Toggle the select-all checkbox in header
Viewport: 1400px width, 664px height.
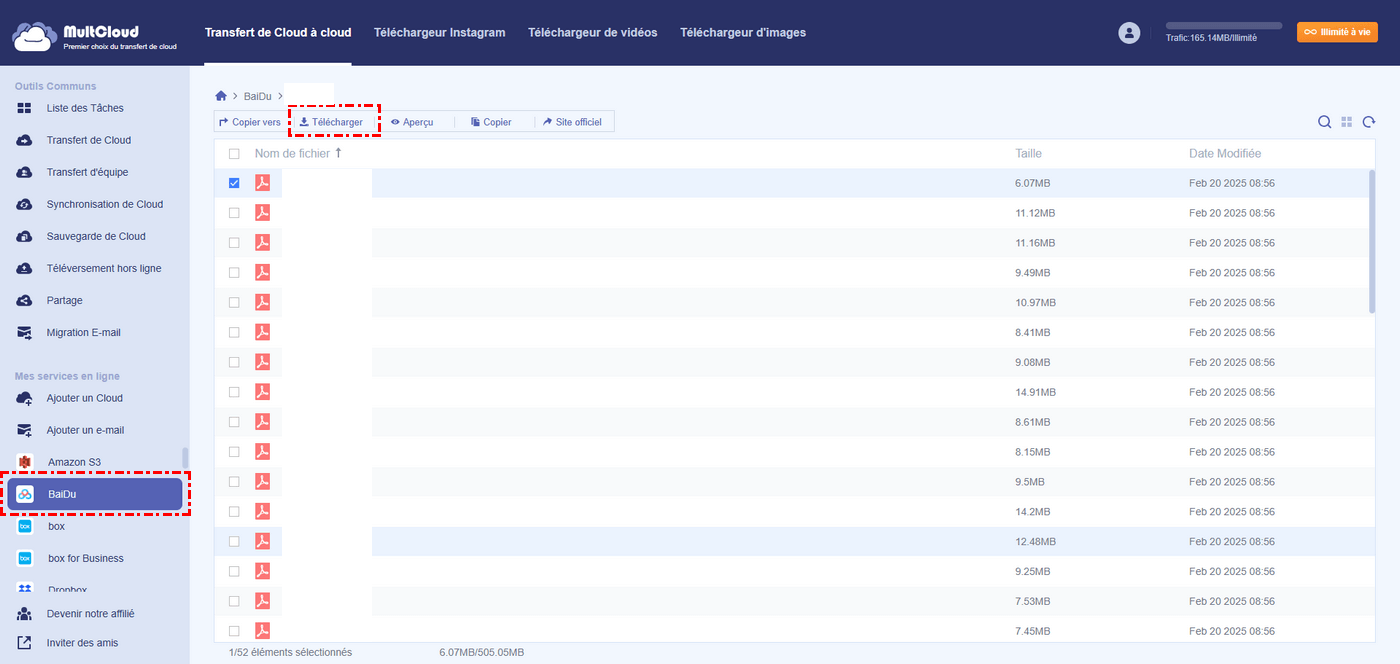234,154
